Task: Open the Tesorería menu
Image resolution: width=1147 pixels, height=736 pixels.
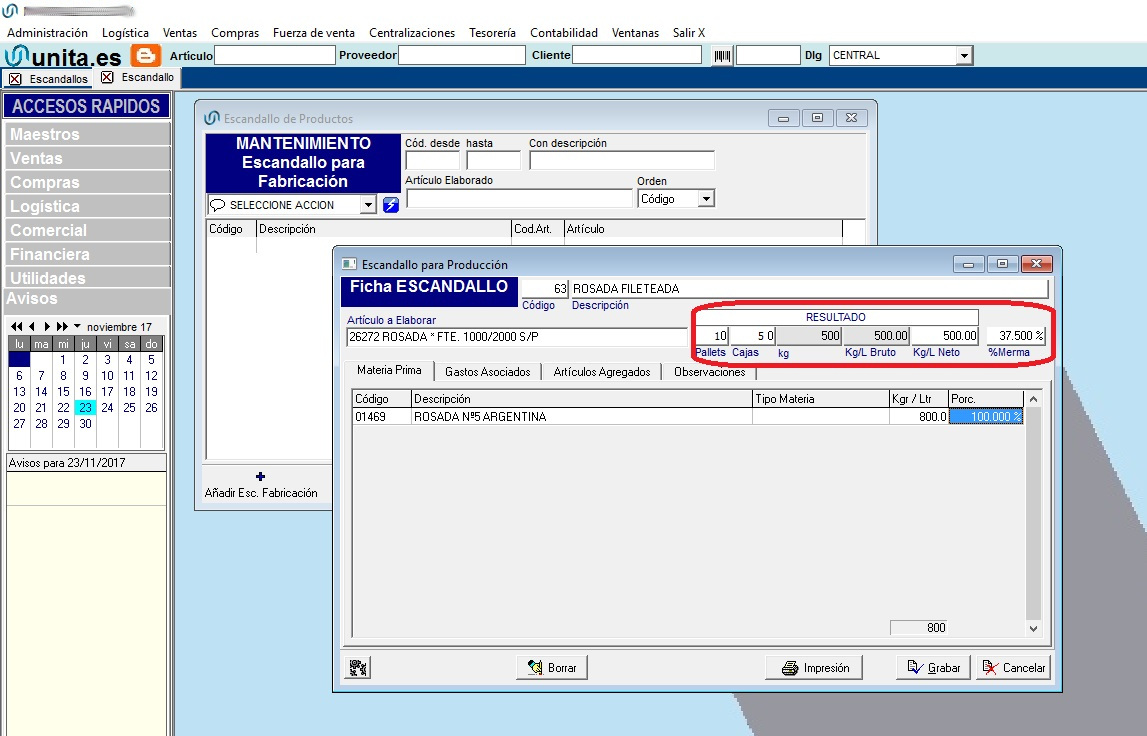Action: point(492,33)
